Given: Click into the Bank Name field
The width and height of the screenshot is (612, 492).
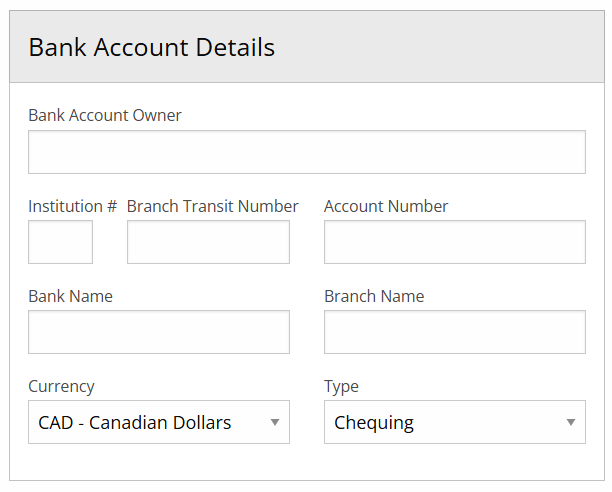Looking at the screenshot, I should point(158,332).
